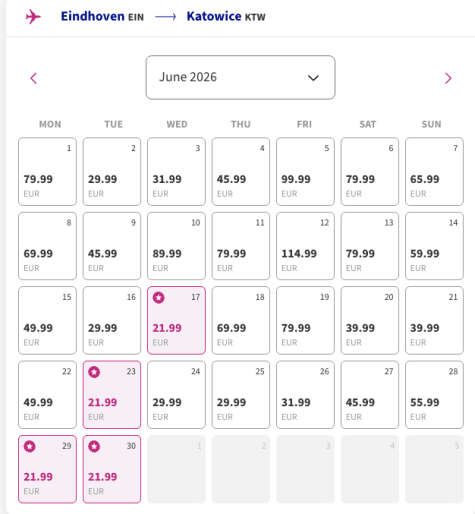Click the star badge on June 30

tap(94, 446)
